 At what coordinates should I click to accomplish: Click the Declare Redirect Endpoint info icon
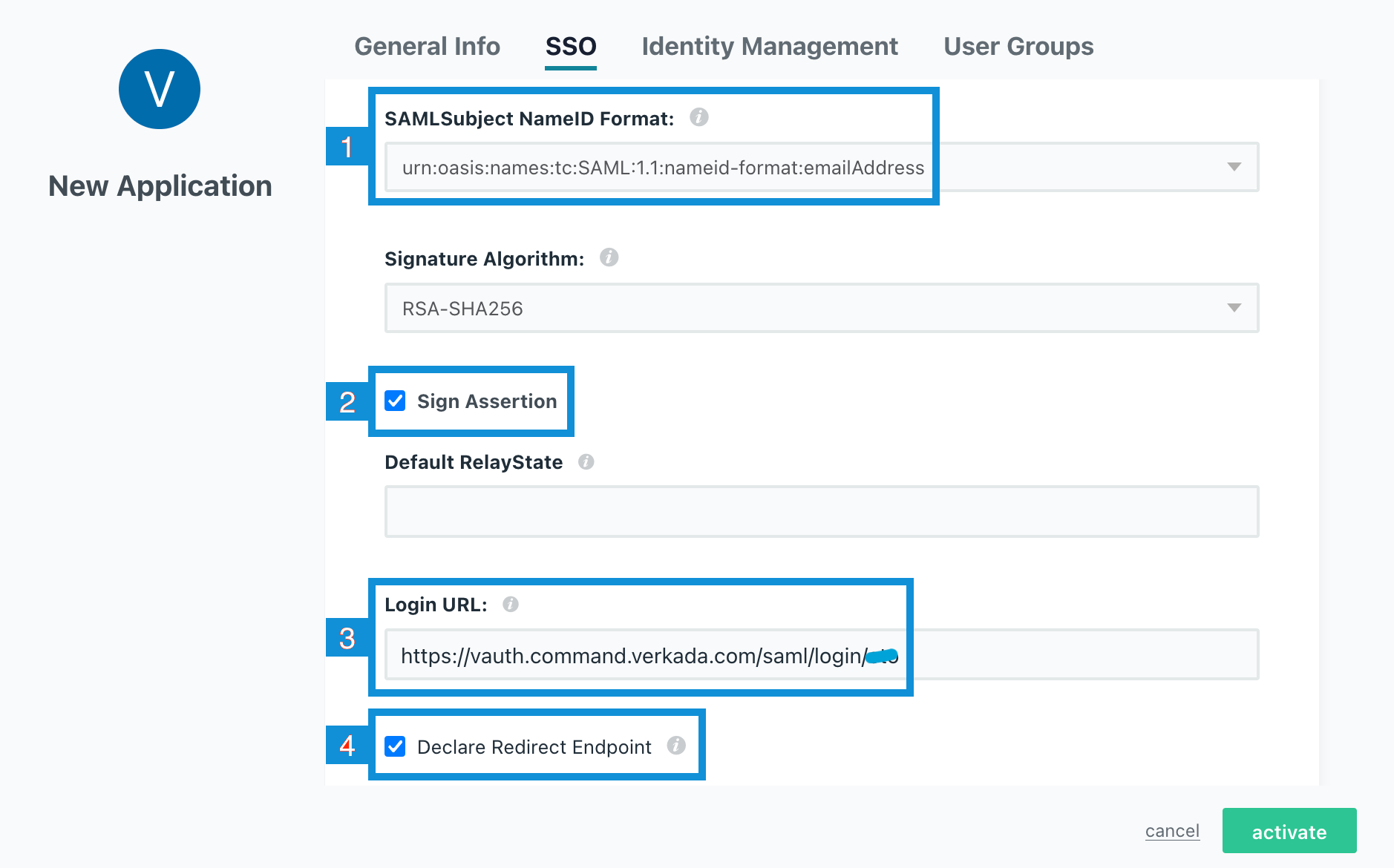click(675, 746)
